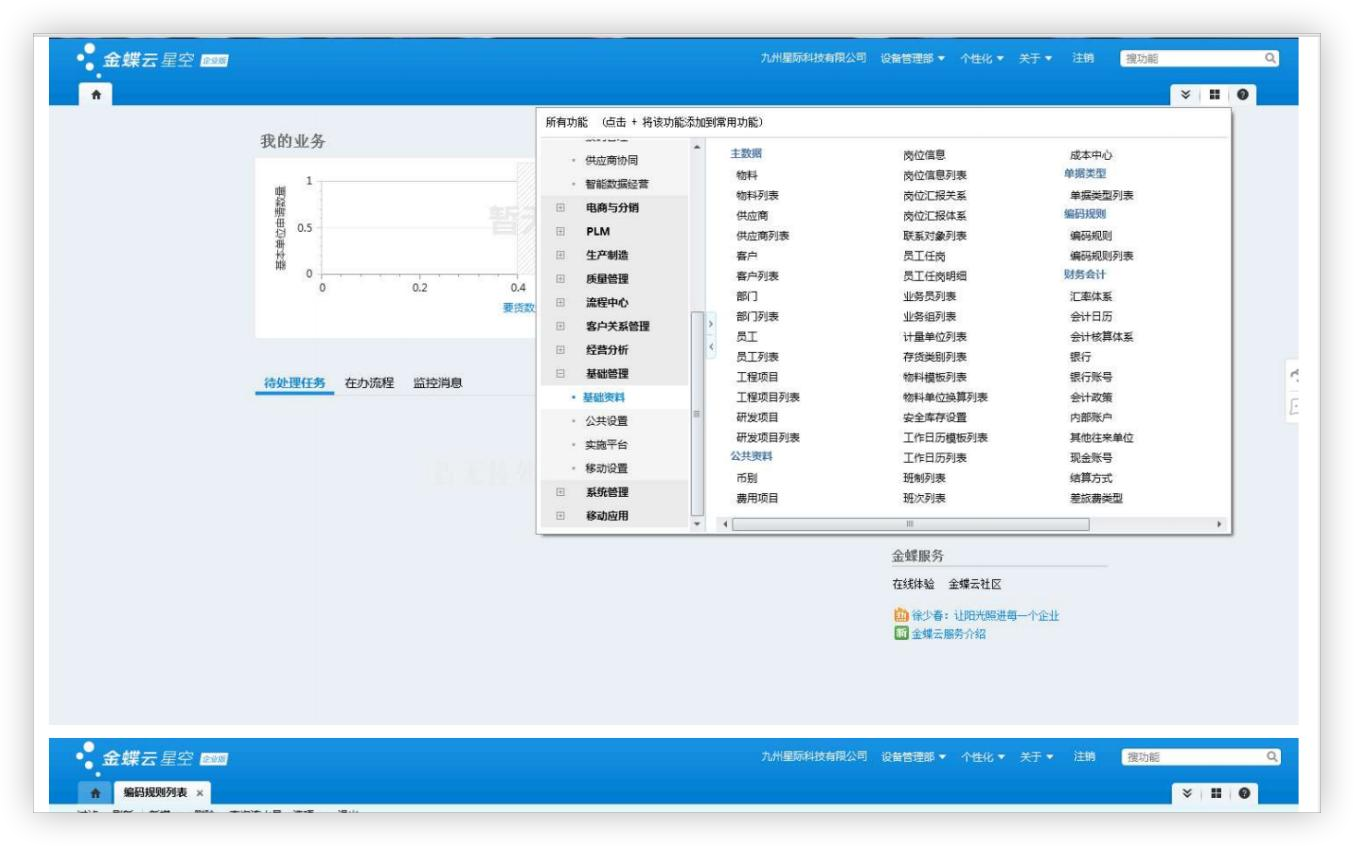Viewport: 1354px width, 846px height.
Task: Click the magnifier search icon in the upper header
Action: (x=1270, y=59)
